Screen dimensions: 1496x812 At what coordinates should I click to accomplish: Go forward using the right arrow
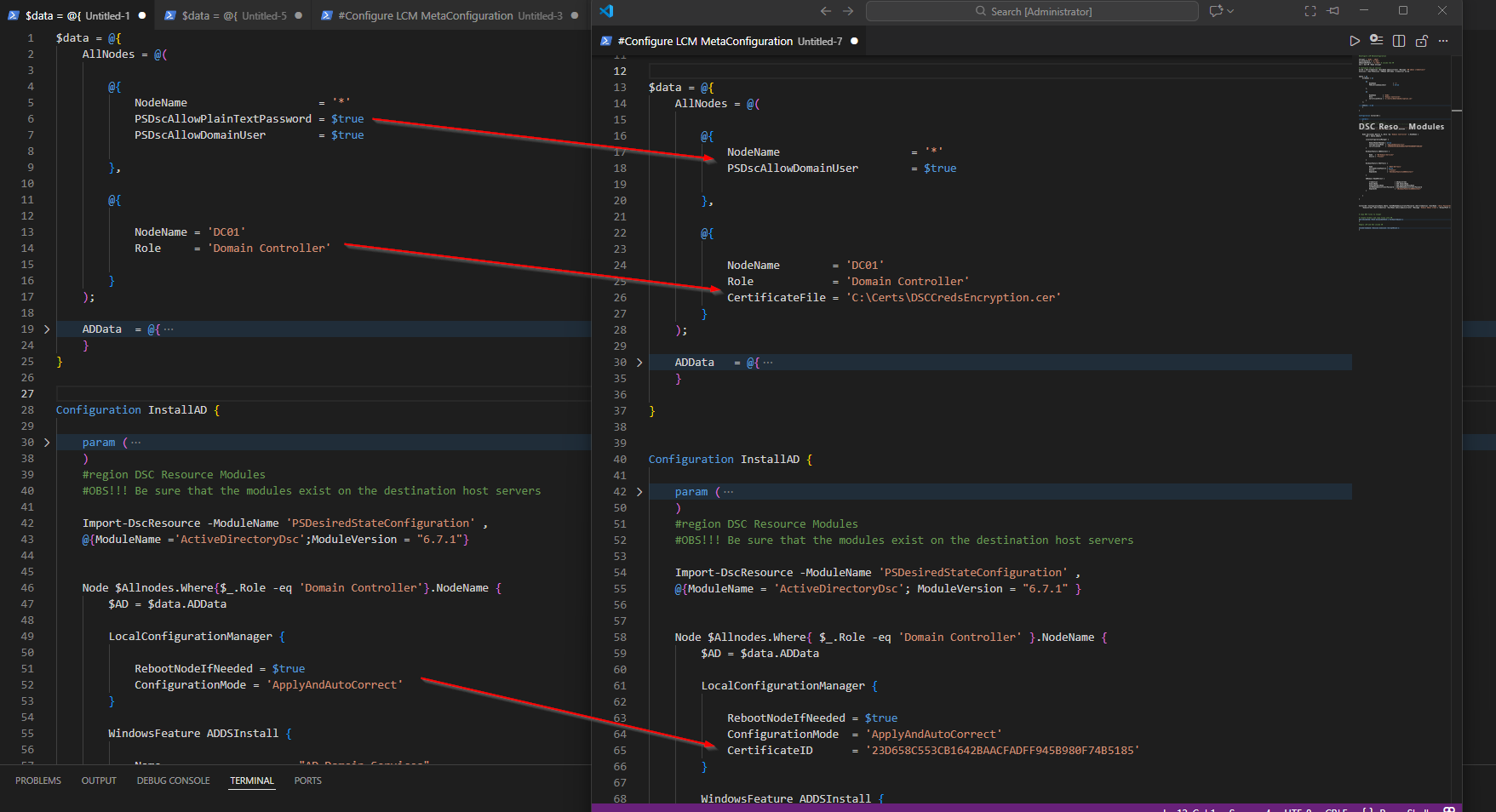(x=848, y=11)
